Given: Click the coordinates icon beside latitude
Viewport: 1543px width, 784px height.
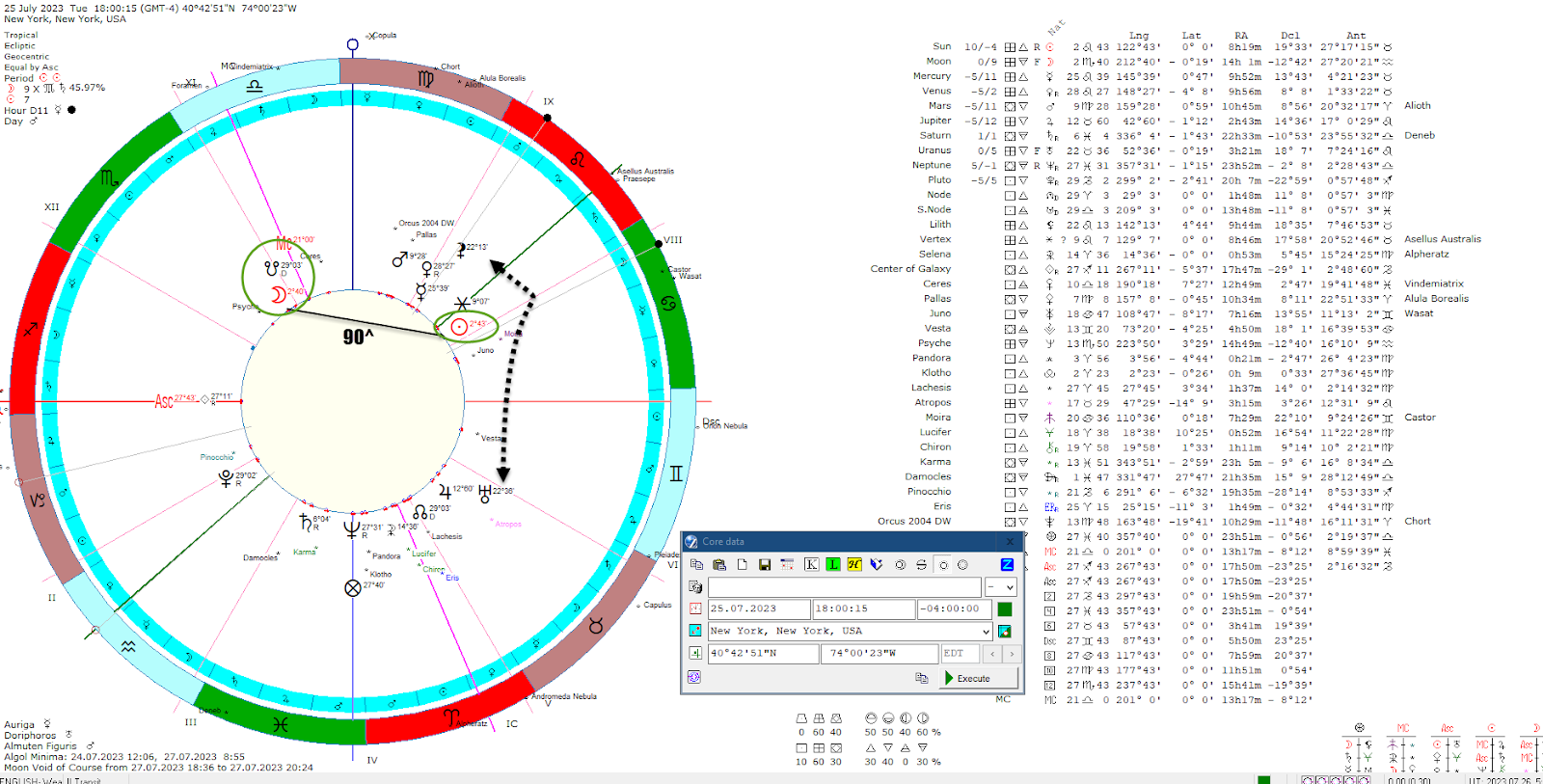Looking at the screenshot, I should [695, 653].
